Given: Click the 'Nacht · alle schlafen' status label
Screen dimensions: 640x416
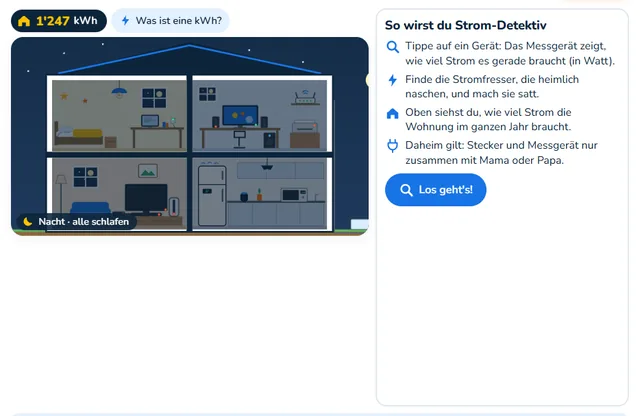Looking at the screenshot, I should click(x=76, y=222).
